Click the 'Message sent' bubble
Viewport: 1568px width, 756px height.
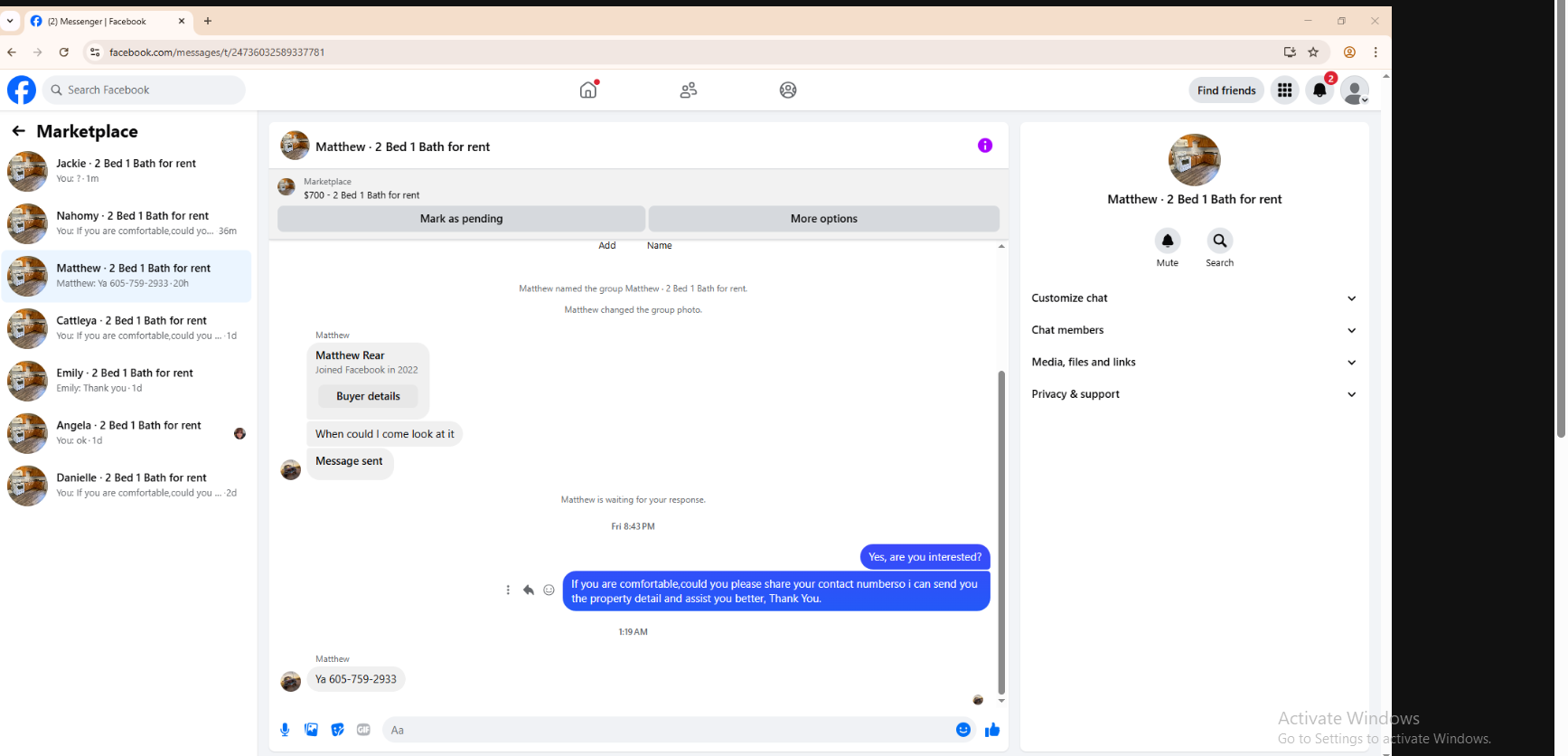pos(350,461)
